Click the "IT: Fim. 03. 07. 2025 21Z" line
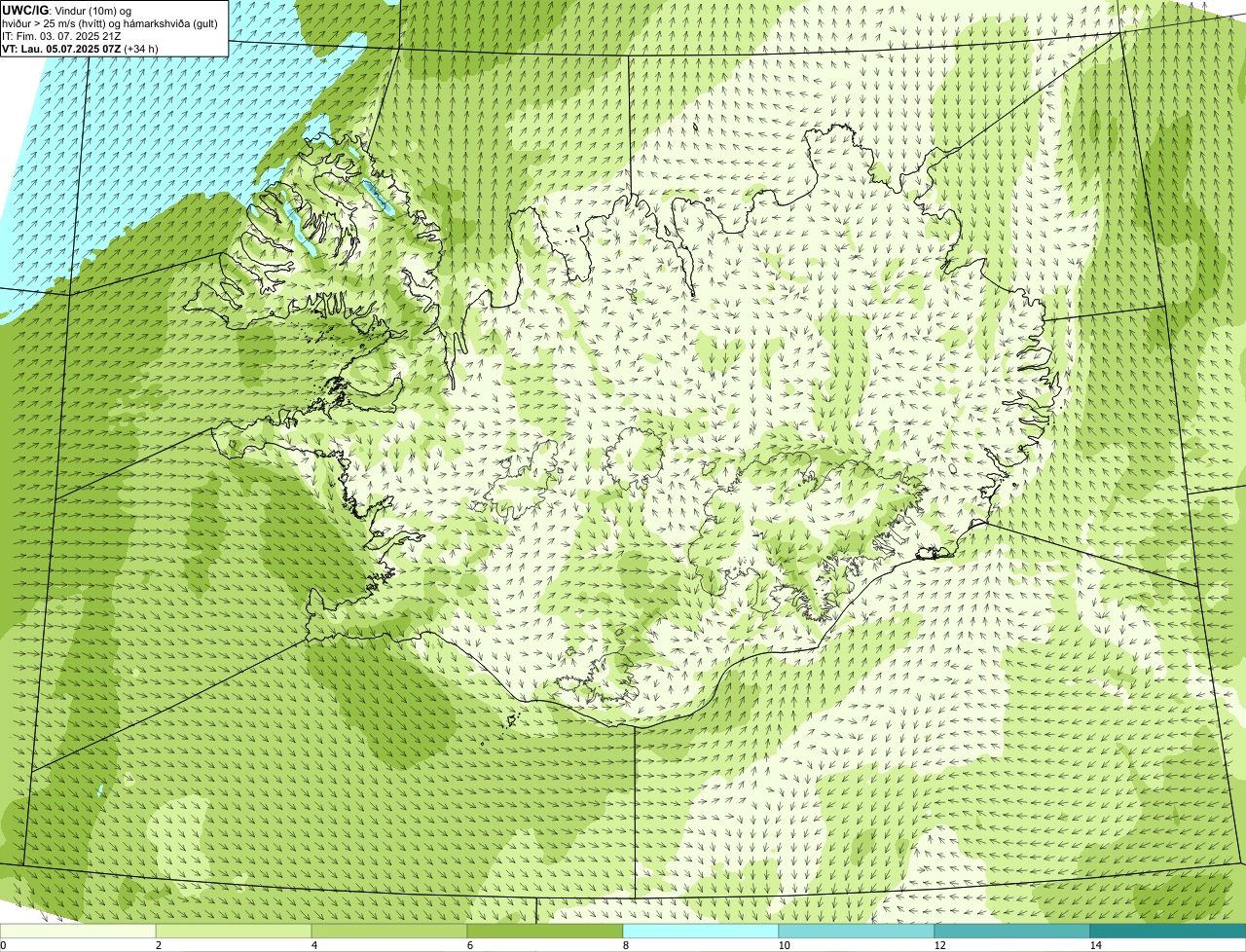Image resolution: width=1246 pixels, height=952 pixels. tap(61, 35)
